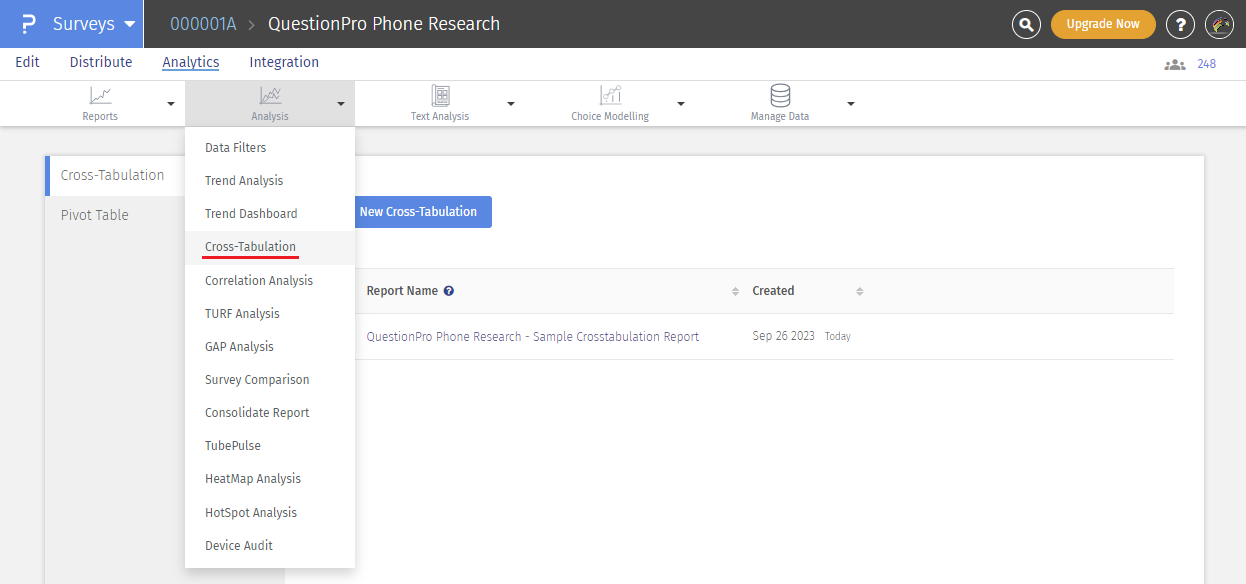Click the QuestionPro P logo icon
The height and width of the screenshot is (584, 1246).
29,24
